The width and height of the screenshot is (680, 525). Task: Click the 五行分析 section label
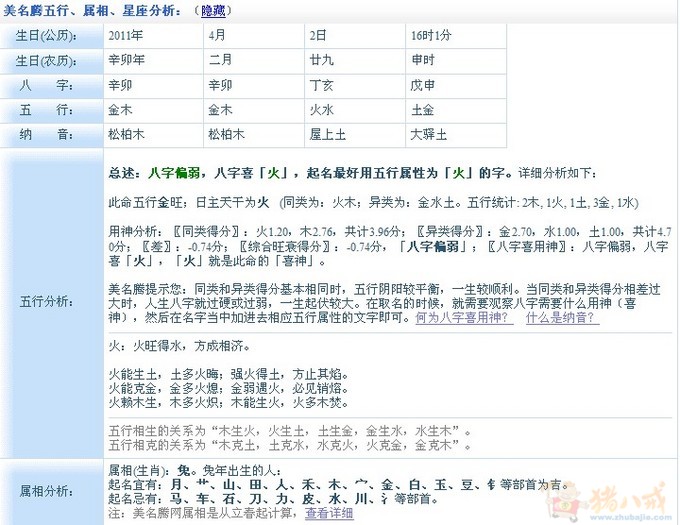(46, 301)
